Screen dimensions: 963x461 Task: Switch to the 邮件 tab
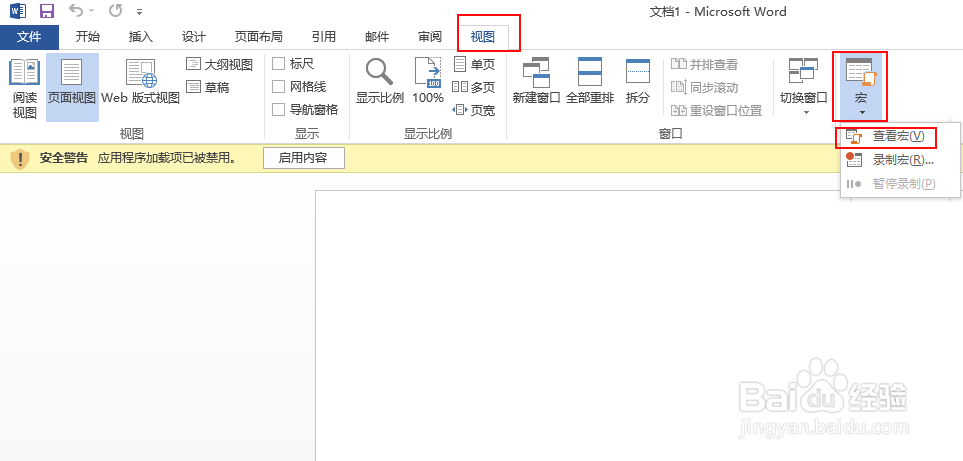pyautogui.click(x=376, y=37)
